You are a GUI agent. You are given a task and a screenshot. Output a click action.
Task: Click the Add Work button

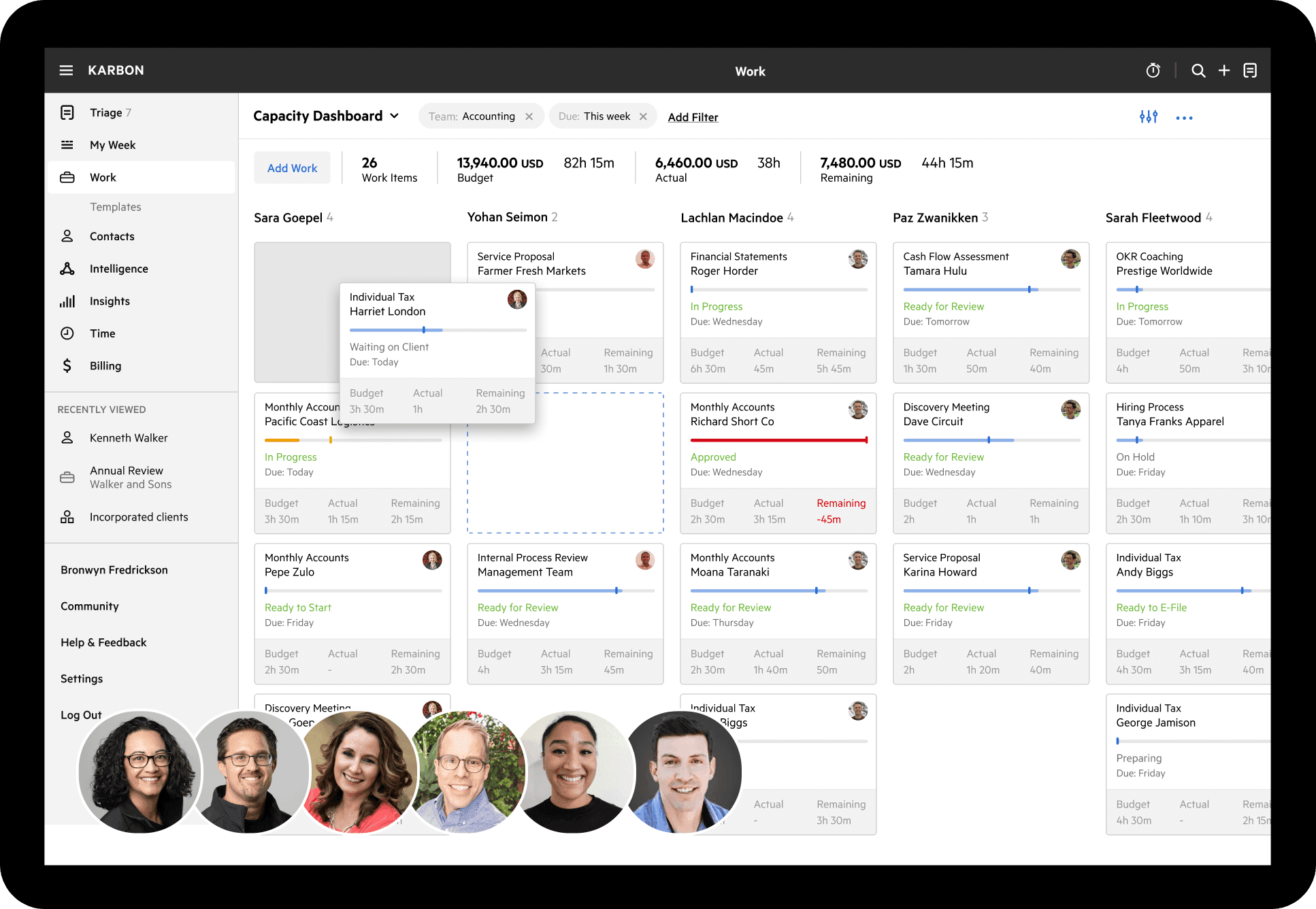coord(292,167)
